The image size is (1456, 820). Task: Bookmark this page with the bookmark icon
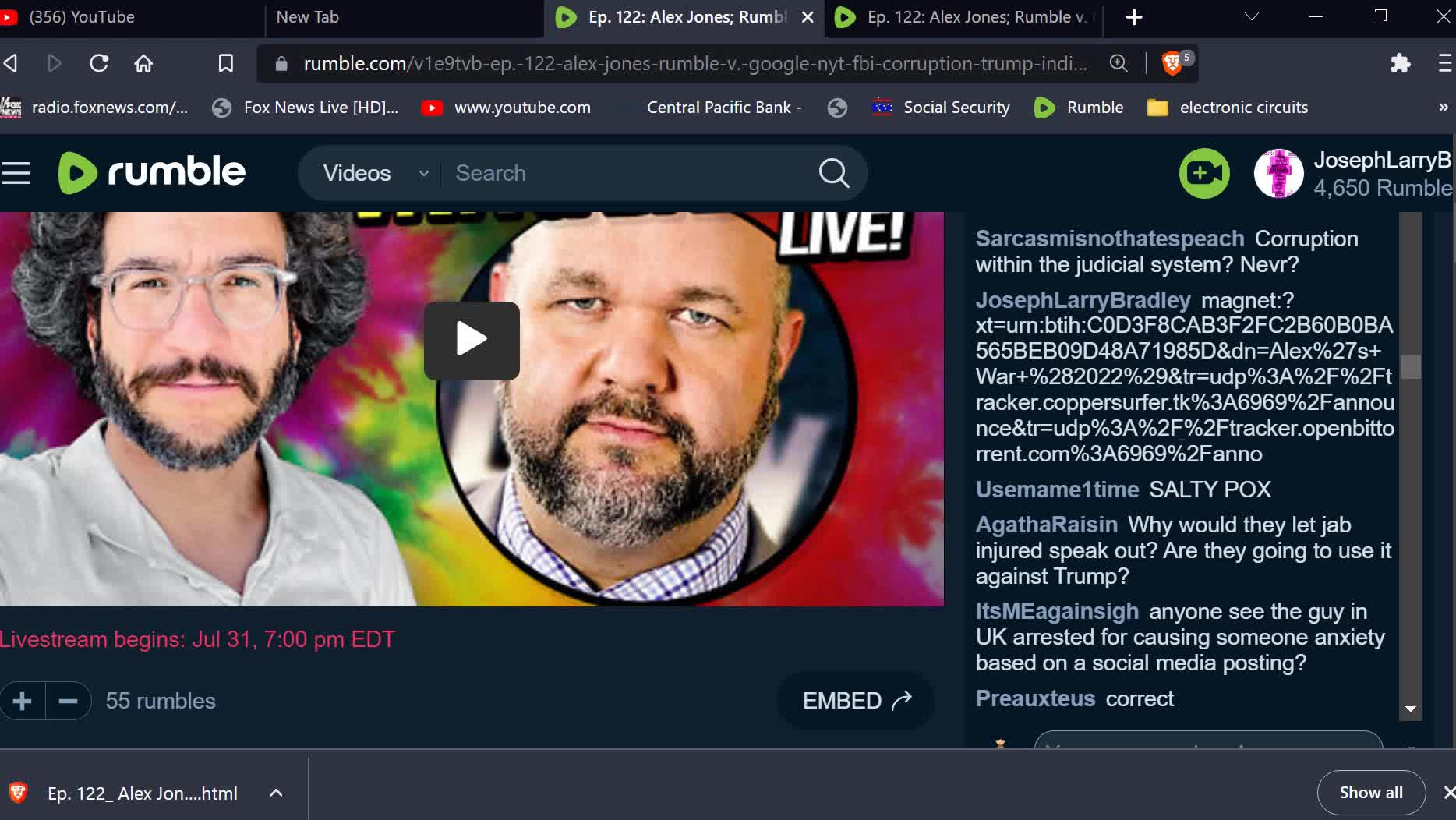[225, 63]
